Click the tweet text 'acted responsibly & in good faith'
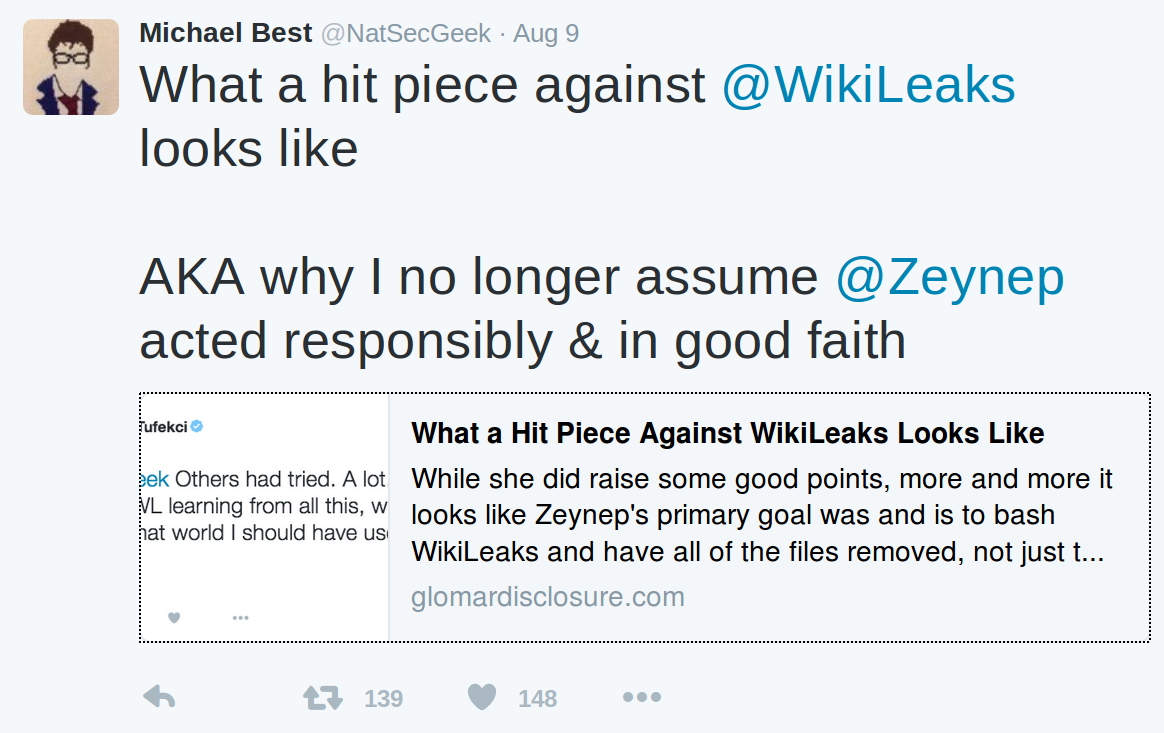Image resolution: width=1164 pixels, height=733 pixels. tap(523, 342)
